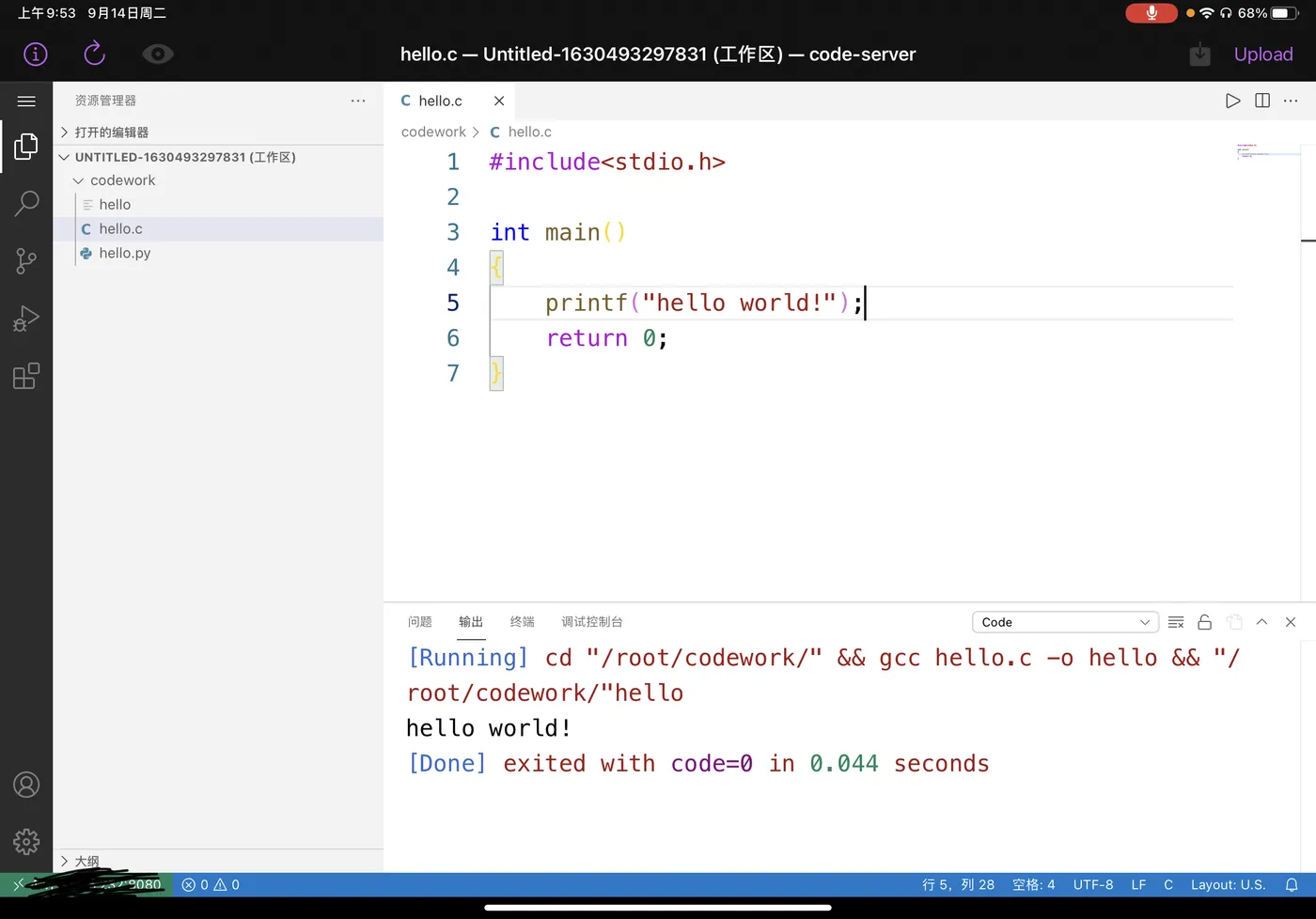Click line number 3 in the gutter
The height and width of the screenshot is (919, 1316).
pyautogui.click(x=453, y=232)
